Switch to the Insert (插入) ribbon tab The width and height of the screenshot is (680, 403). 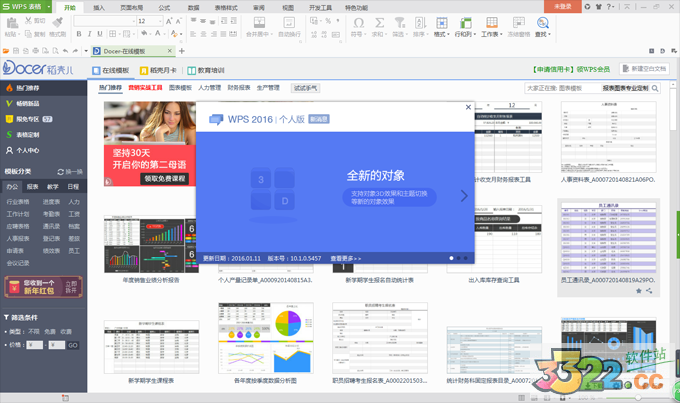pos(99,8)
